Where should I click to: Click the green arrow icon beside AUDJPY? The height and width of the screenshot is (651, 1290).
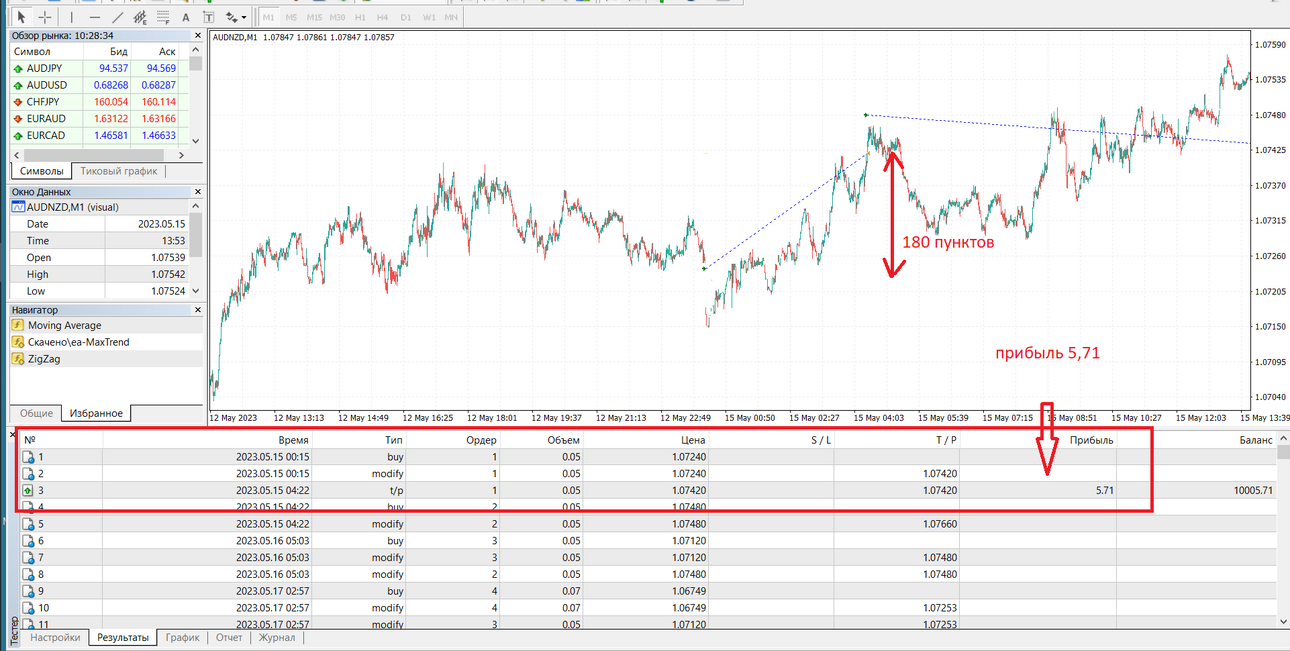pos(18,68)
